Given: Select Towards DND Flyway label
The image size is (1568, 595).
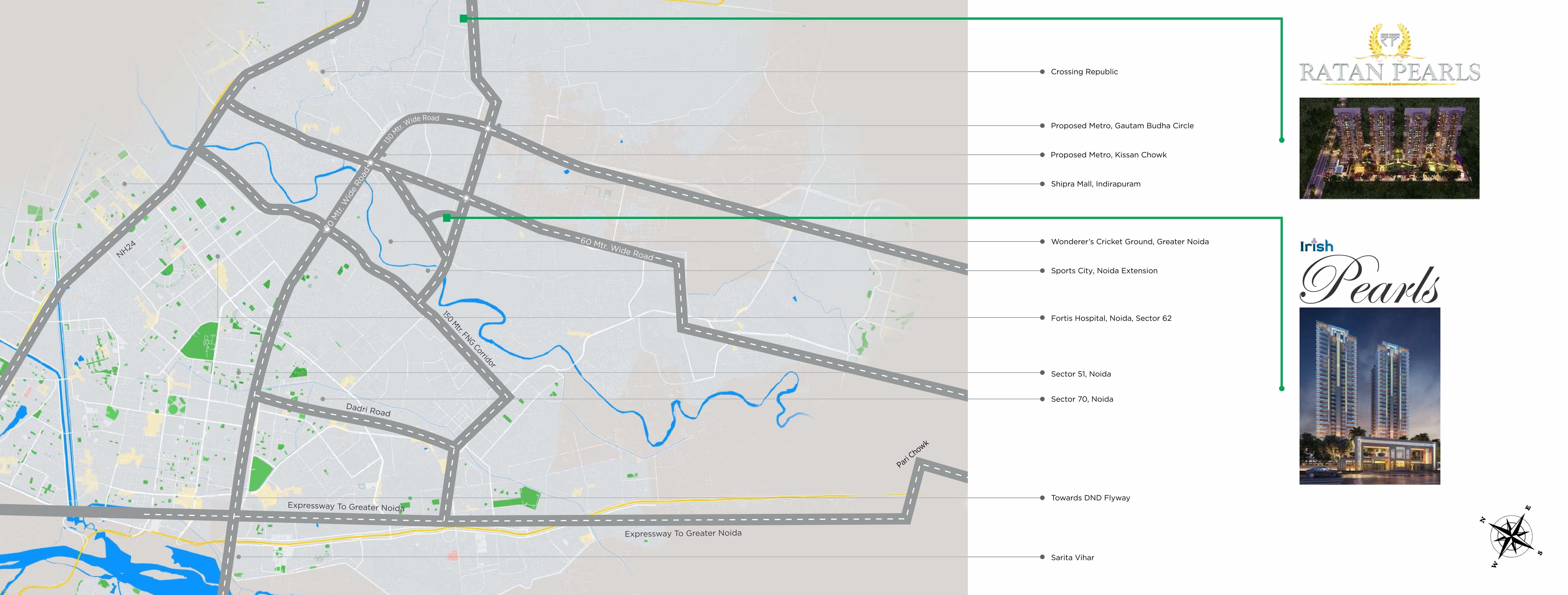Looking at the screenshot, I should pos(1090,498).
